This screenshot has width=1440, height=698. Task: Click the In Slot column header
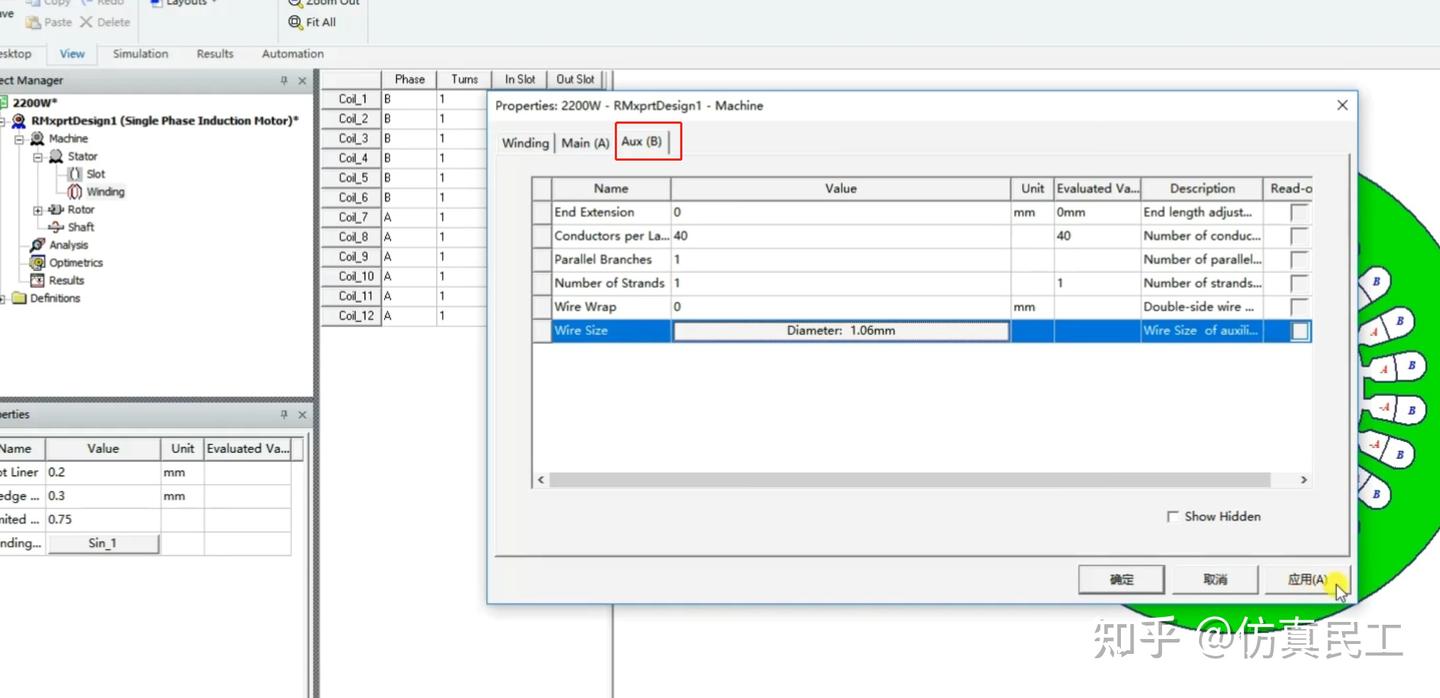(x=520, y=79)
